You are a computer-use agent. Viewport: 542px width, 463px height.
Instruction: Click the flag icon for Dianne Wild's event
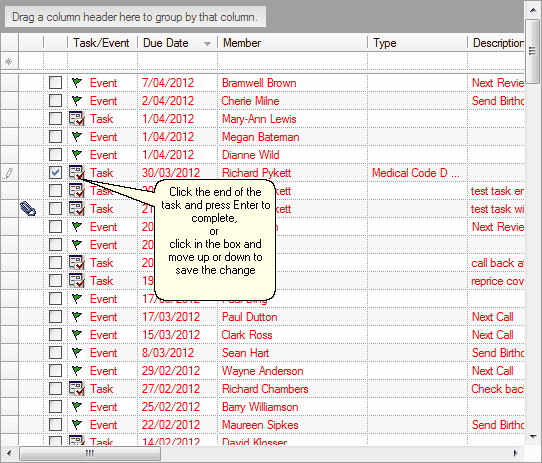click(77, 155)
